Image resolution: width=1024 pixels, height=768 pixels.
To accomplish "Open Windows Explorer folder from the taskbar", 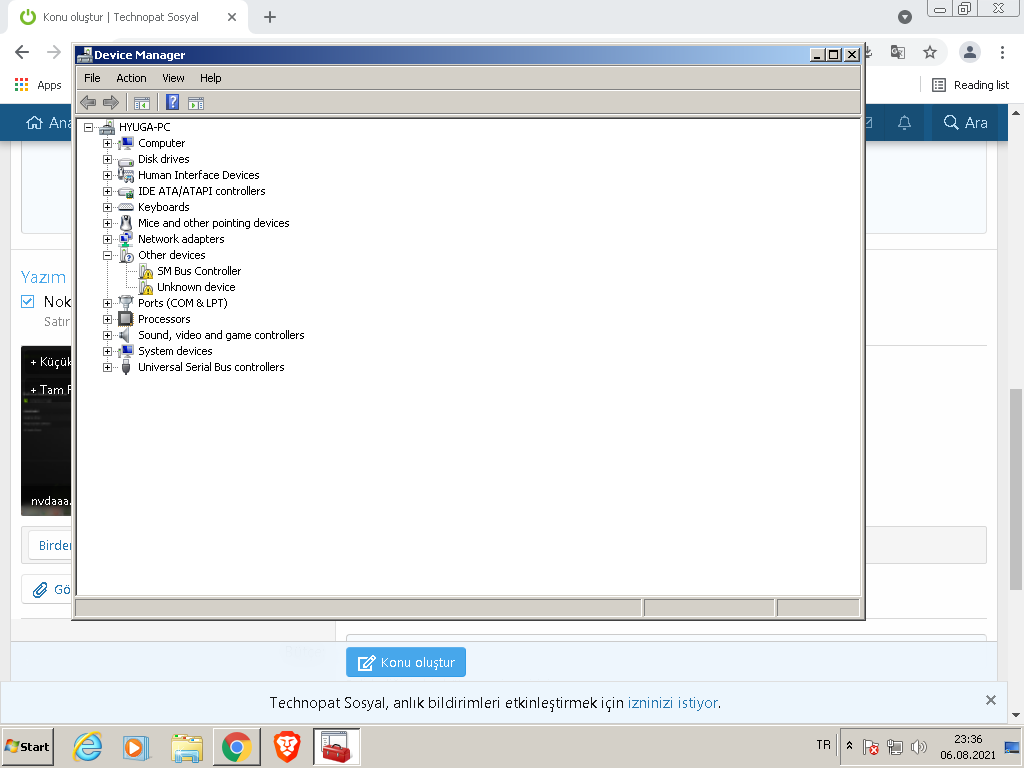I will tap(187, 747).
